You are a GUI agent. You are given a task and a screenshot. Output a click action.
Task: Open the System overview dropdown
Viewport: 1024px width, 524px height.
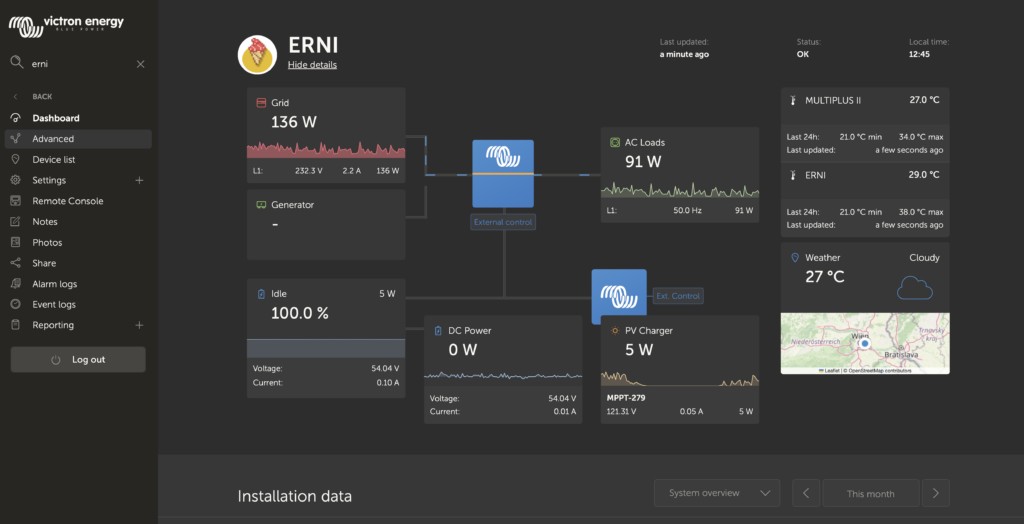716,493
